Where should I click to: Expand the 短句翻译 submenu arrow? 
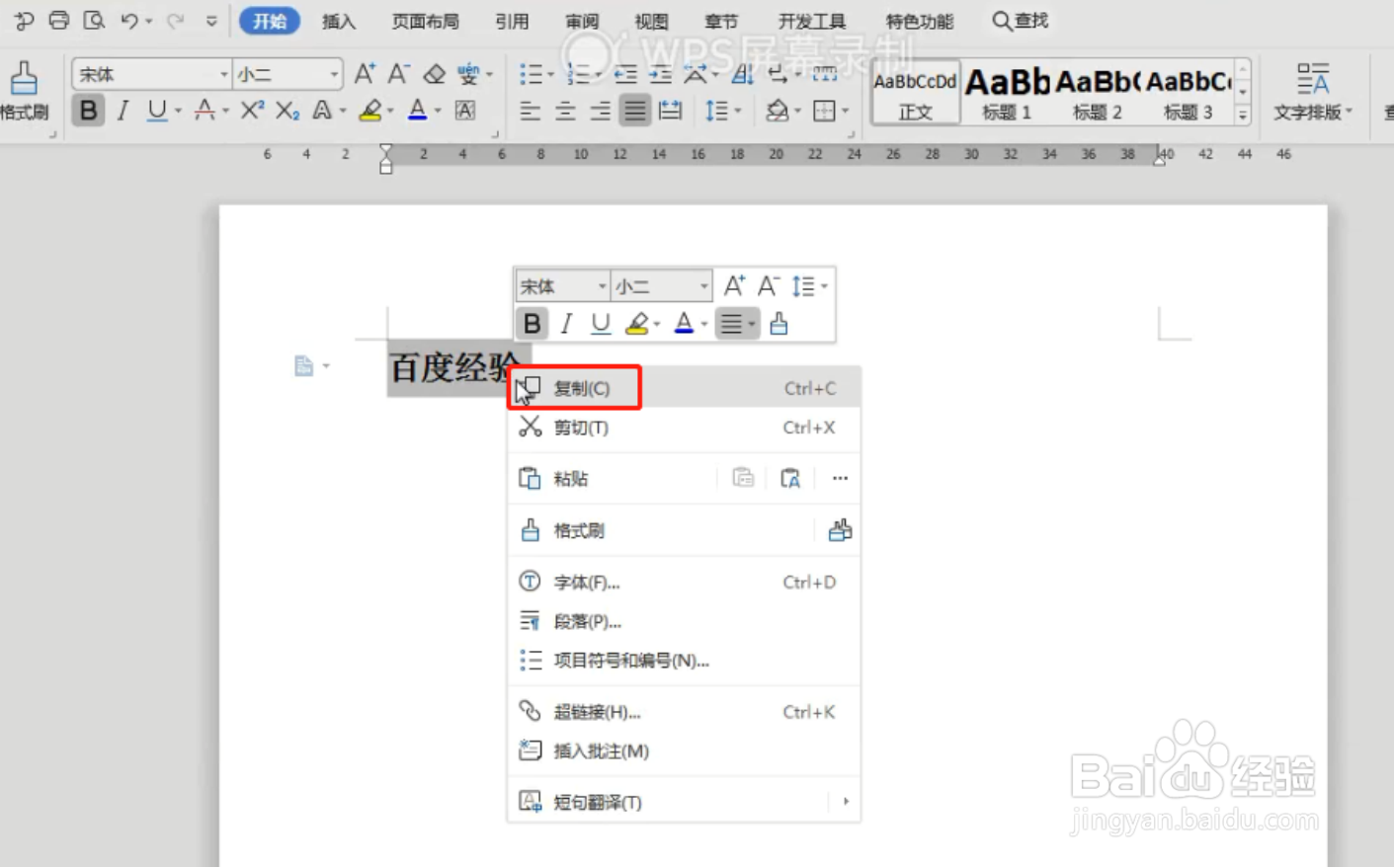click(846, 802)
